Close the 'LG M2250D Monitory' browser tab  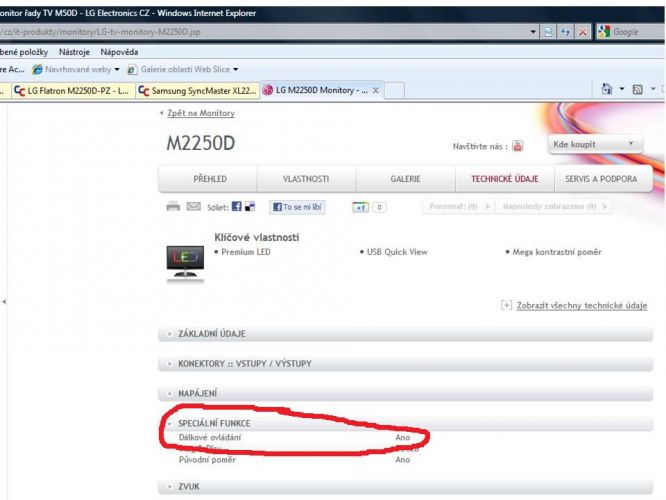point(375,90)
